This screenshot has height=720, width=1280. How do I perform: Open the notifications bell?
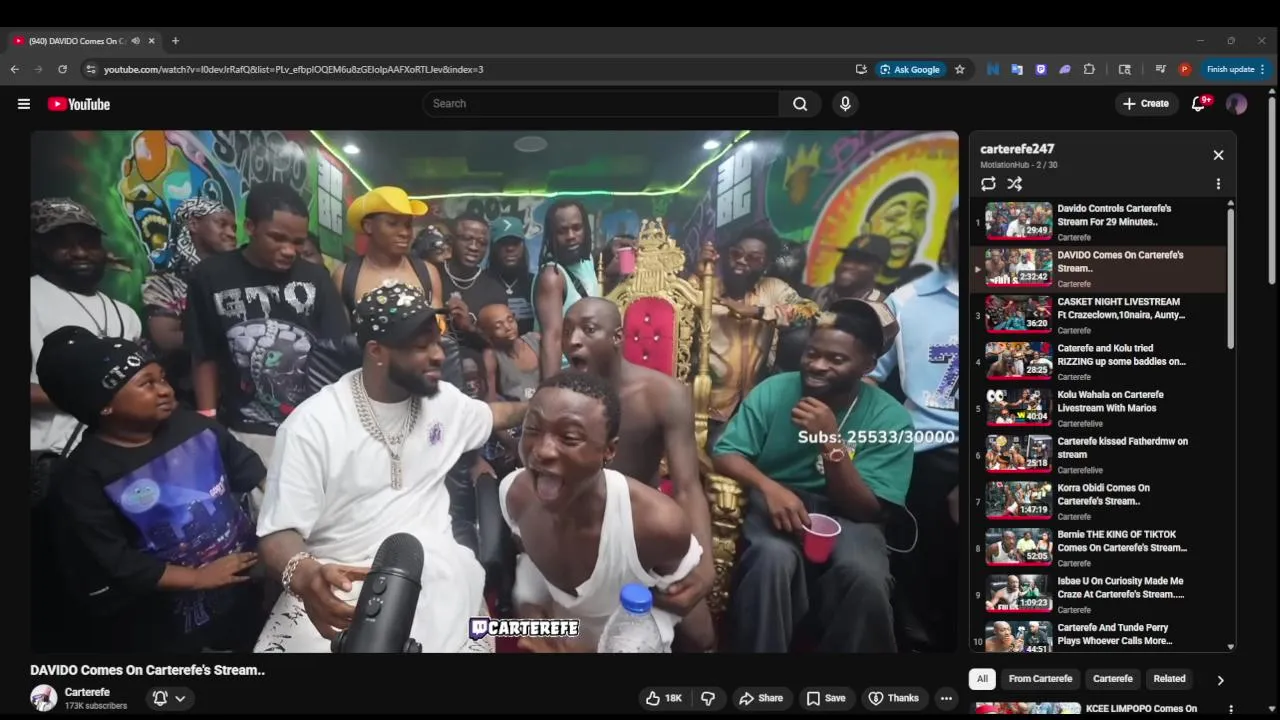[1198, 104]
